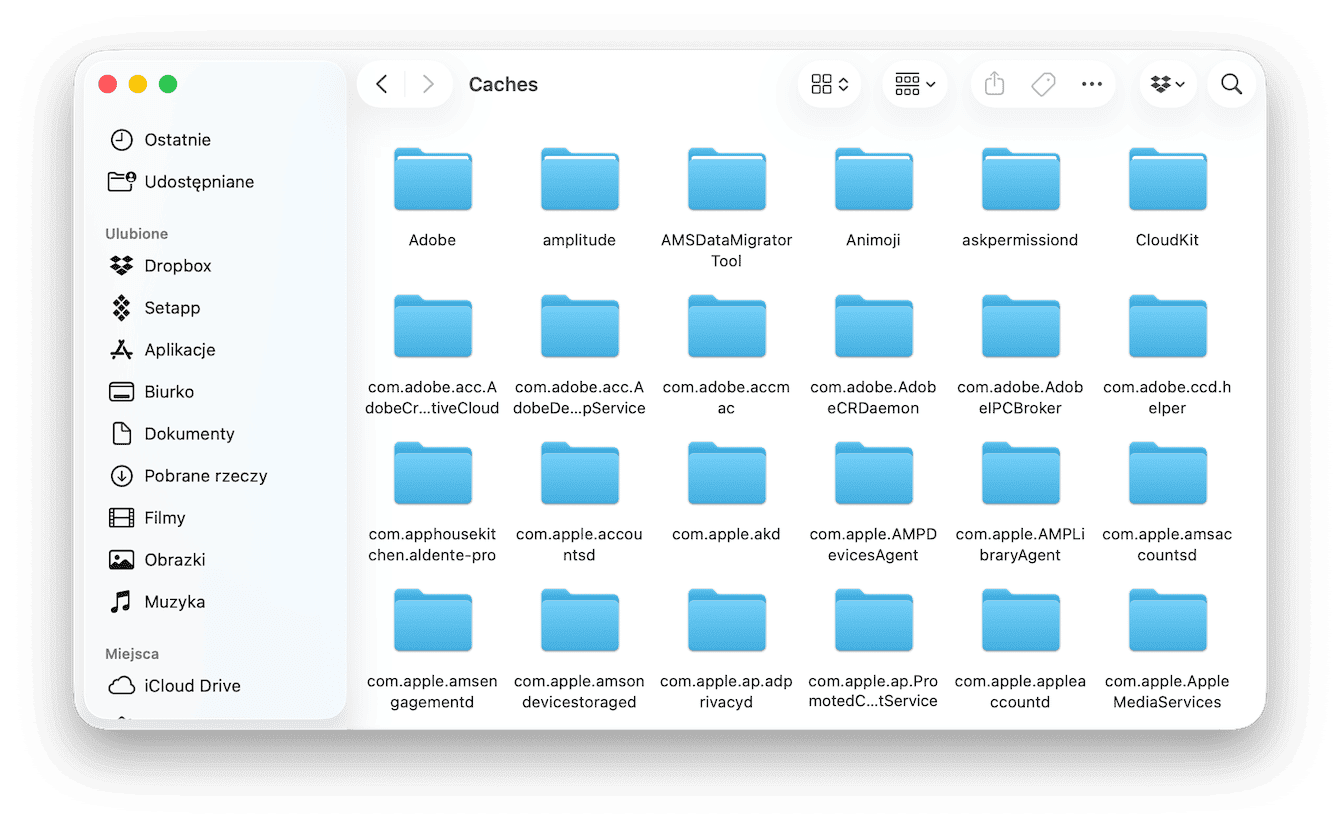Viewport: 1340px width, 827px height.
Task: Open Dokumenty in the sidebar
Action: (x=171, y=434)
